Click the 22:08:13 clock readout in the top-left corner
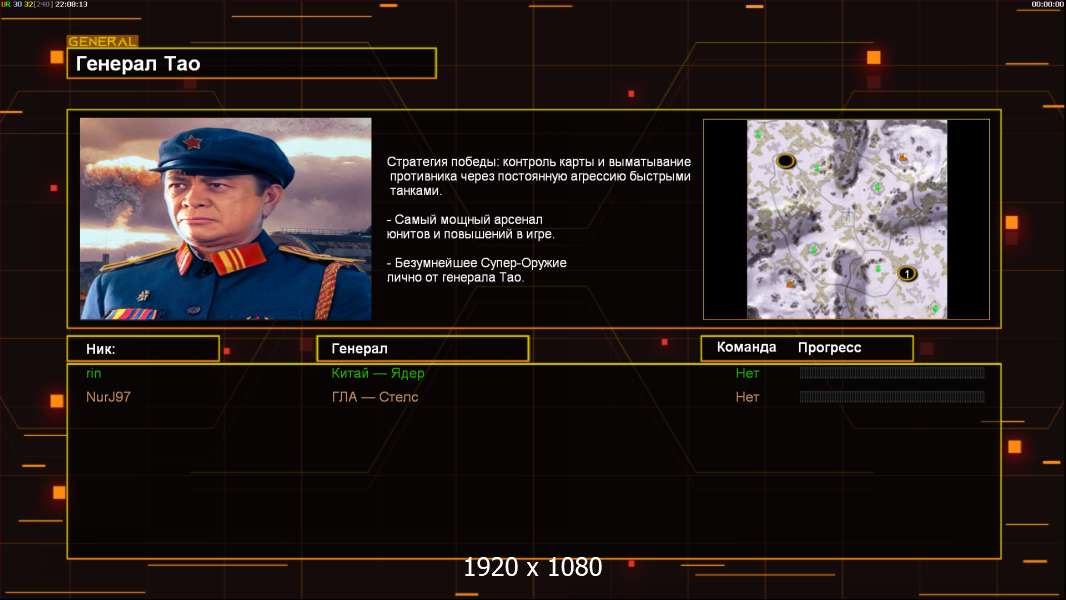This screenshot has width=1066, height=600. point(71,4)
